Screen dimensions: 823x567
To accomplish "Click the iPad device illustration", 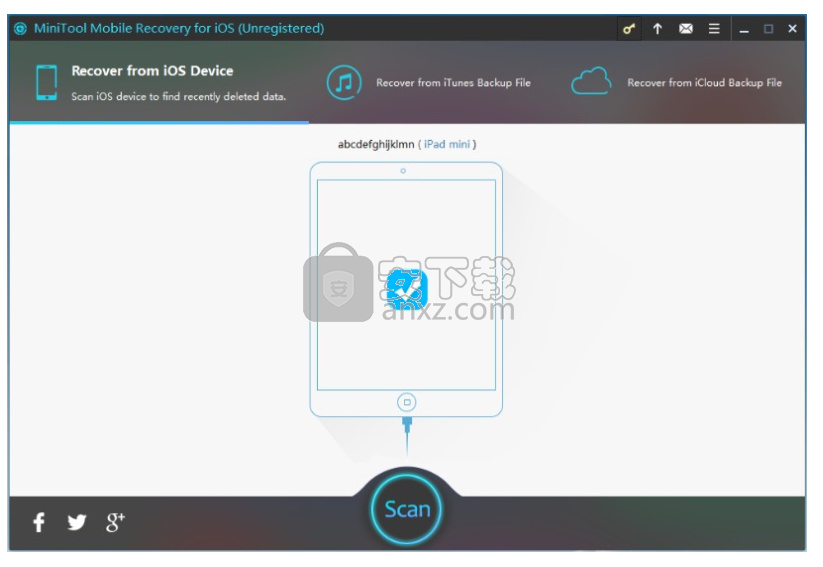I will 406,289.
